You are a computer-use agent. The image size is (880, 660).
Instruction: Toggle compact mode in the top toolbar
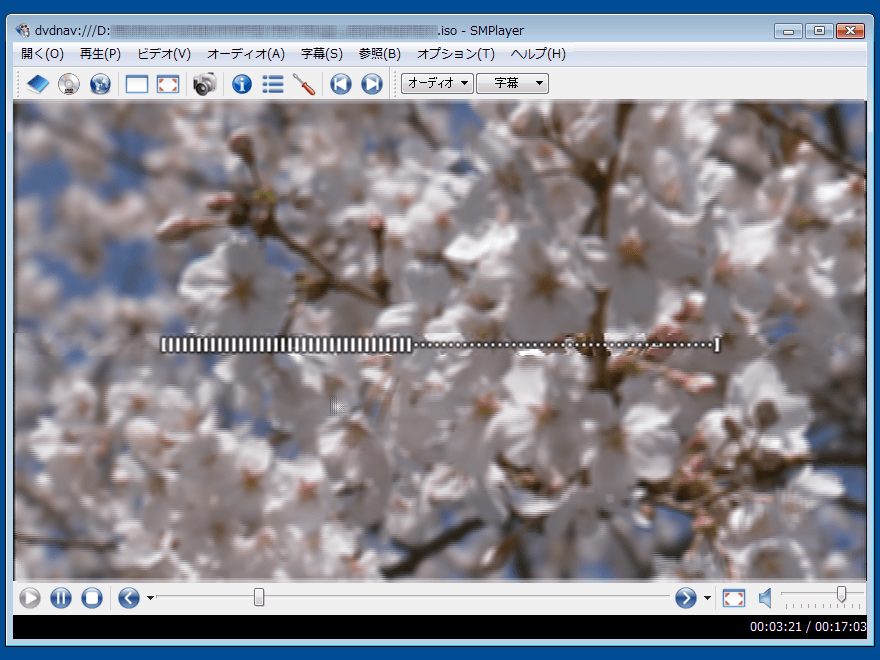pyautogui.click(x=137, y=84)
